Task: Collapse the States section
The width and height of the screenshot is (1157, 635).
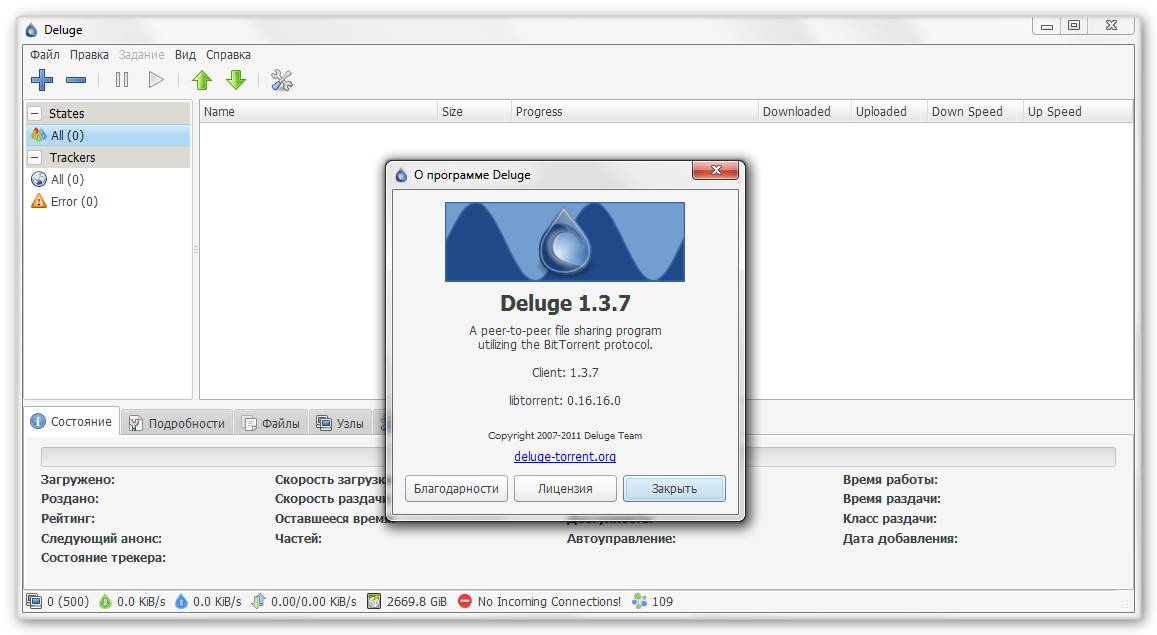Action: tap(35, 114)
